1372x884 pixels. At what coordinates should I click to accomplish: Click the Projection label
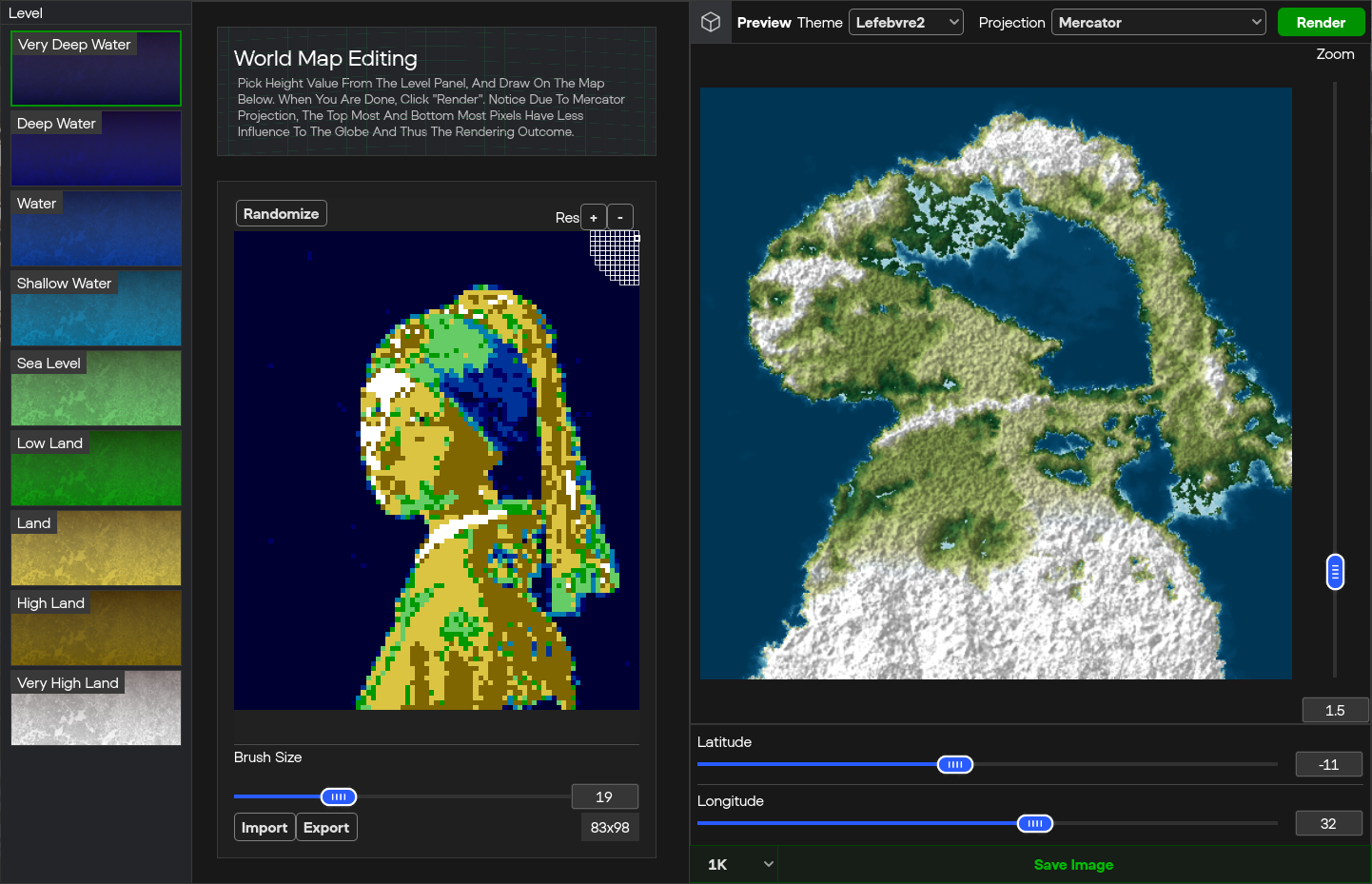click(1012, 22)
